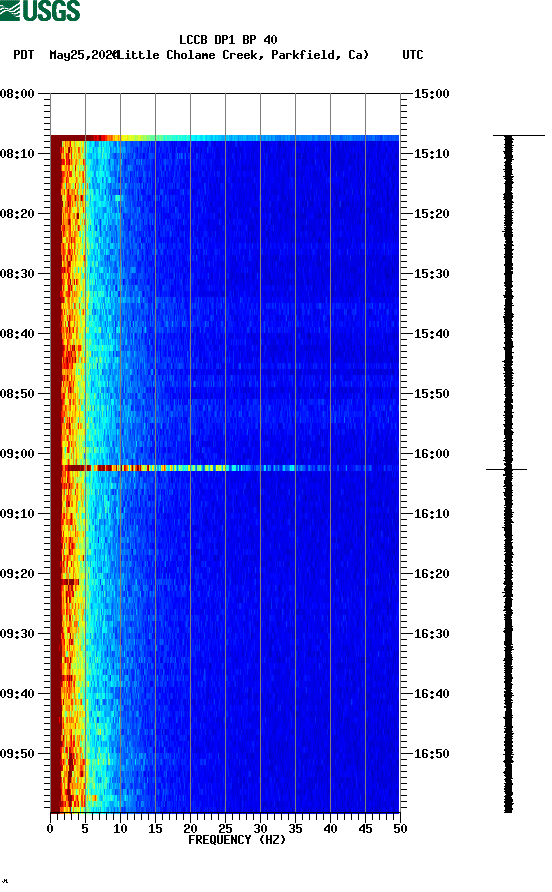The image size is (552, 892).
Task: Click the vertical seismogram waveform trace
Action: pos(508,474)
